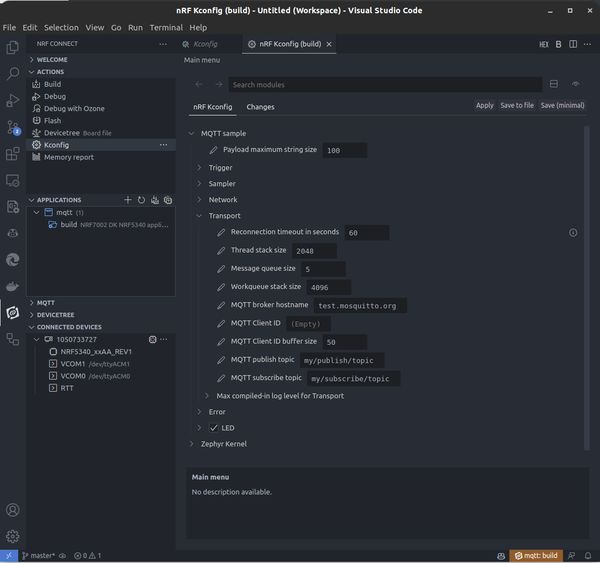600x563 pixels.
Task: Click the Flash action
Action: coord(52,121)
